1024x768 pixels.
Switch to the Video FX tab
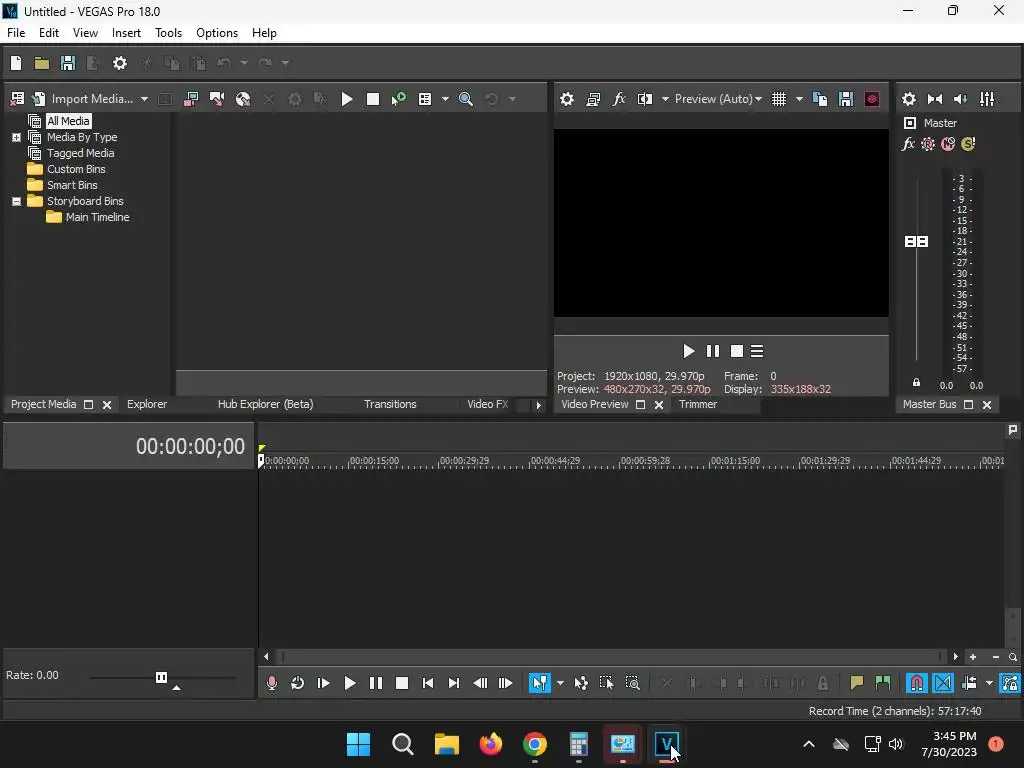coord(487,404)
